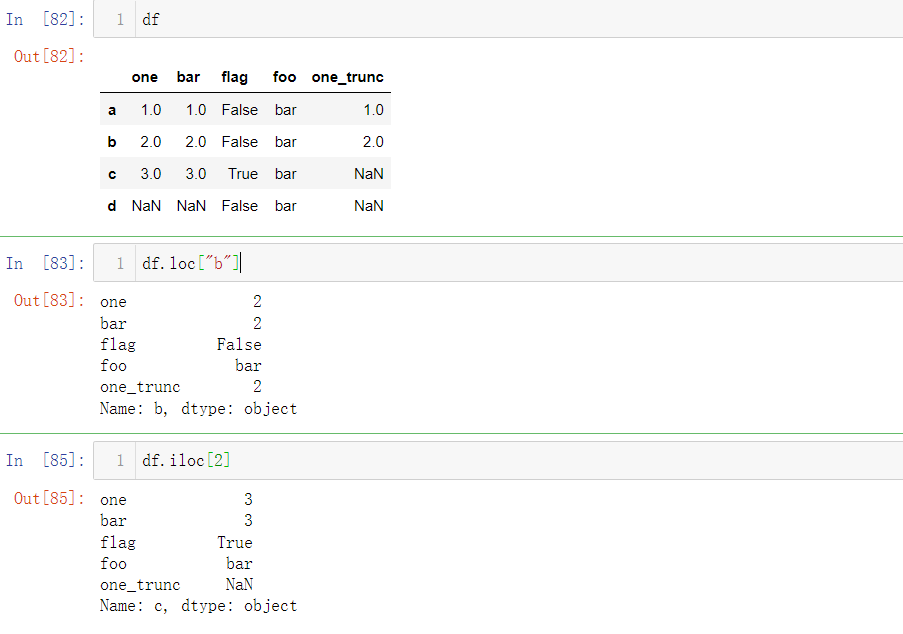The image size is (903, 634).
Task: Click row index 'd' in the dataframe
Action: click(x=112, y=206)
